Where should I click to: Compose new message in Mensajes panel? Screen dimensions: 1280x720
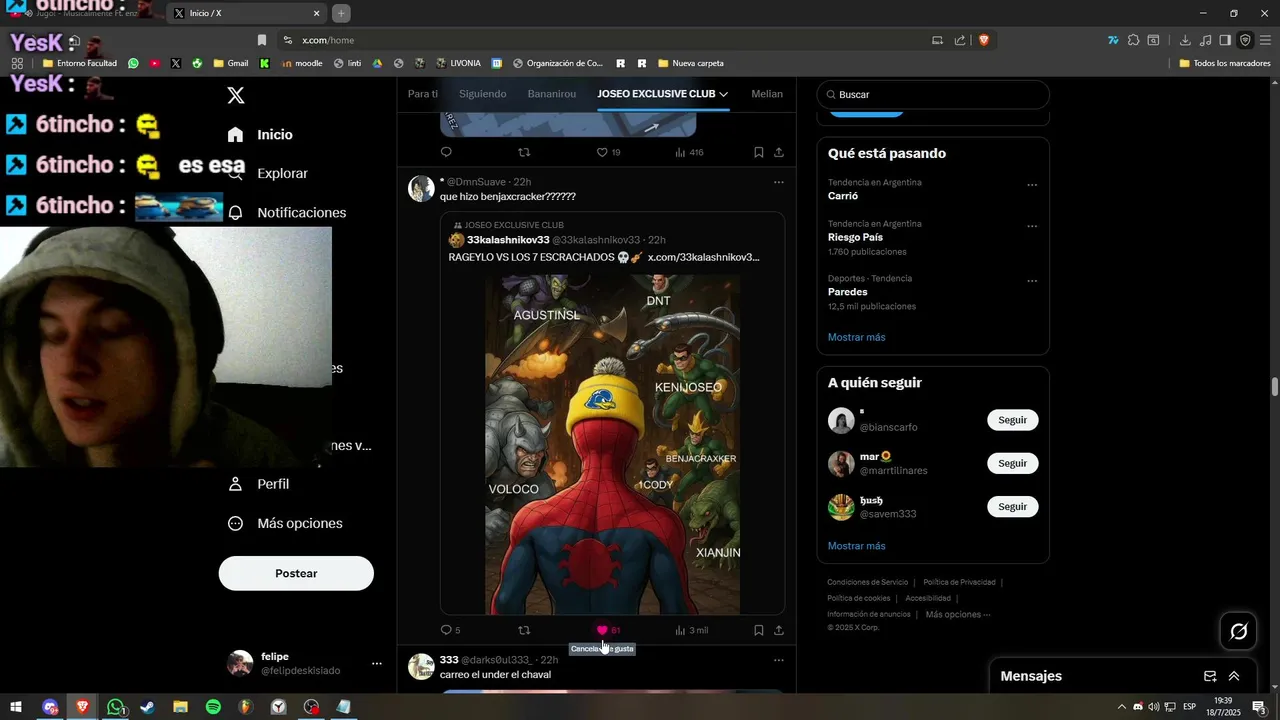pyautogui.click(x=1210, y=676)
